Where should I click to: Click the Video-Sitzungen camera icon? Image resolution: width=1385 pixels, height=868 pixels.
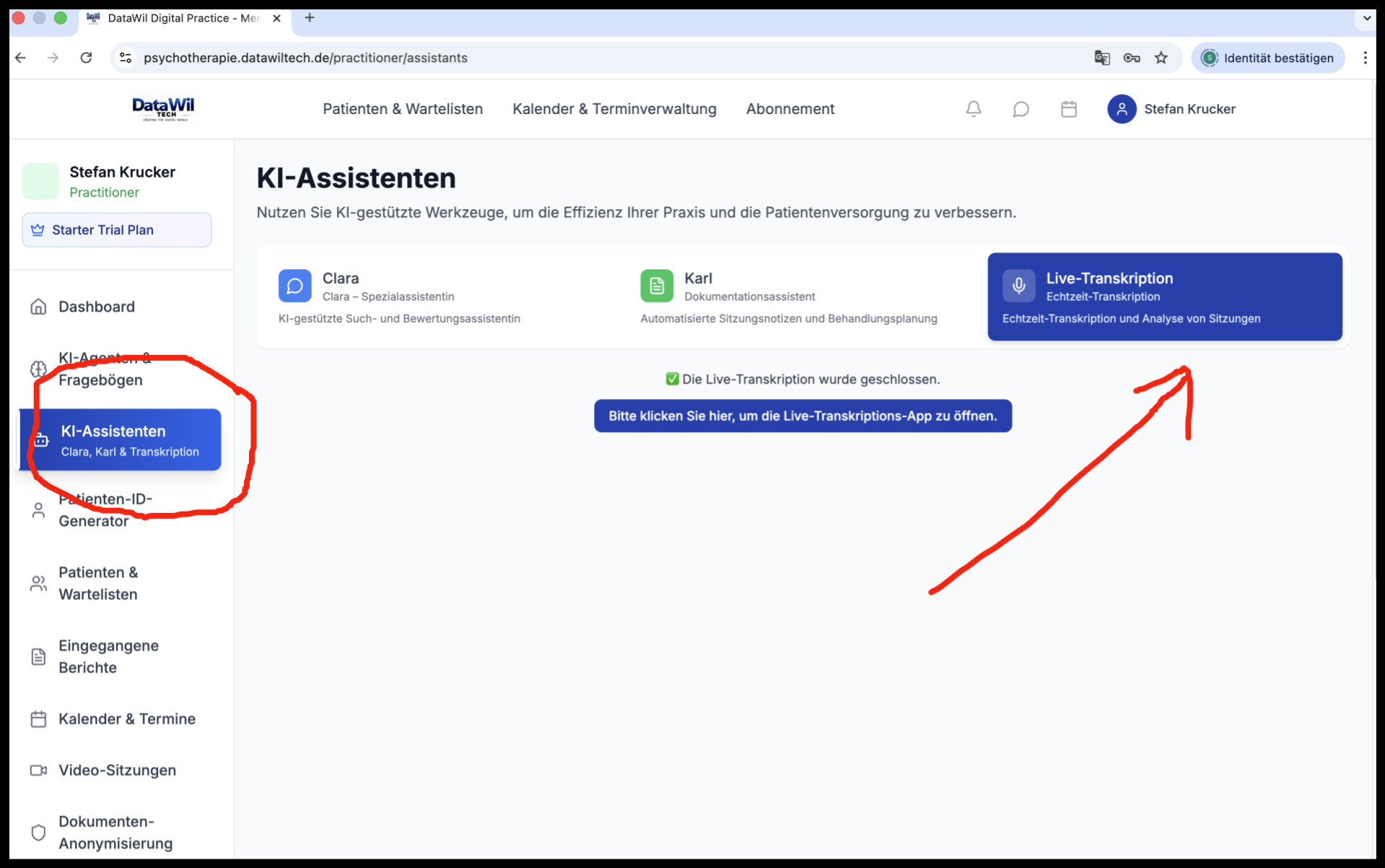(x=38, y=770)
